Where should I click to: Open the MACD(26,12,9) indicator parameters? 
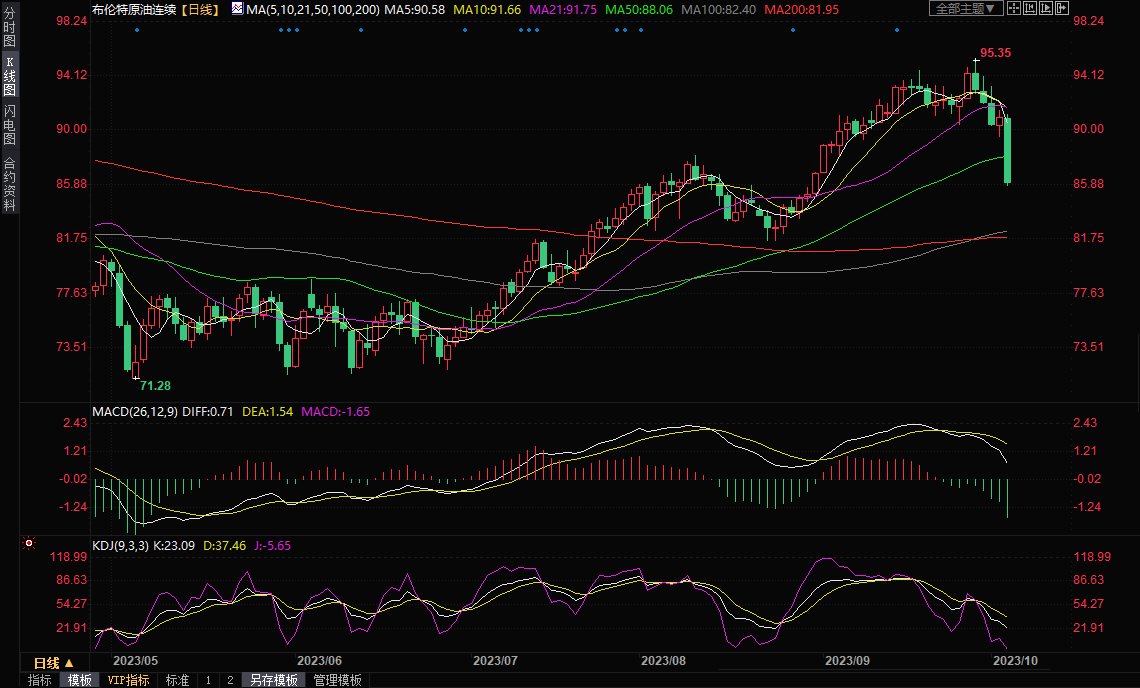135,411
